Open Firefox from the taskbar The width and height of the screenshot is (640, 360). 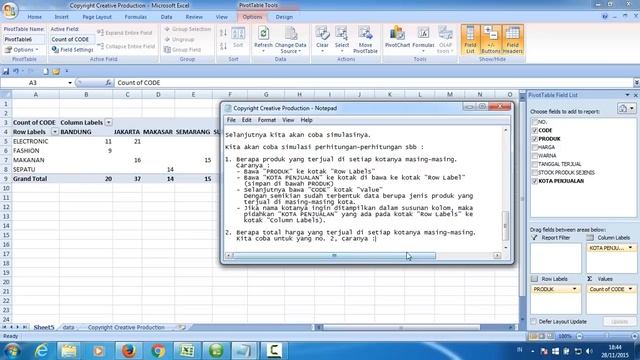(129, 351)
